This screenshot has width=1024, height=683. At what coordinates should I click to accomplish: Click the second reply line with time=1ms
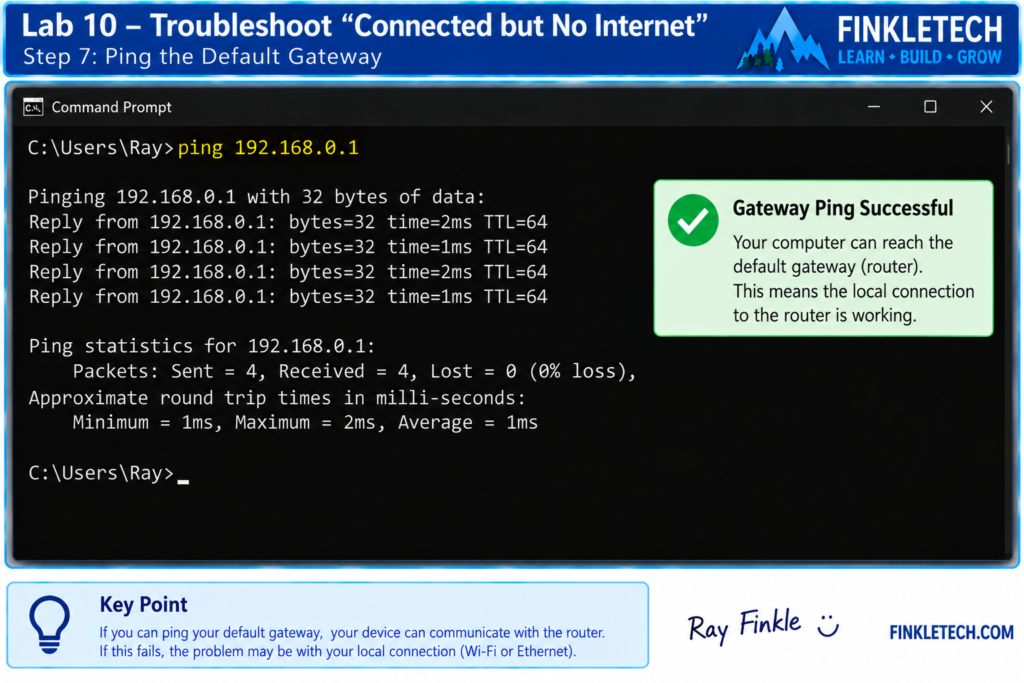[288, 247]
